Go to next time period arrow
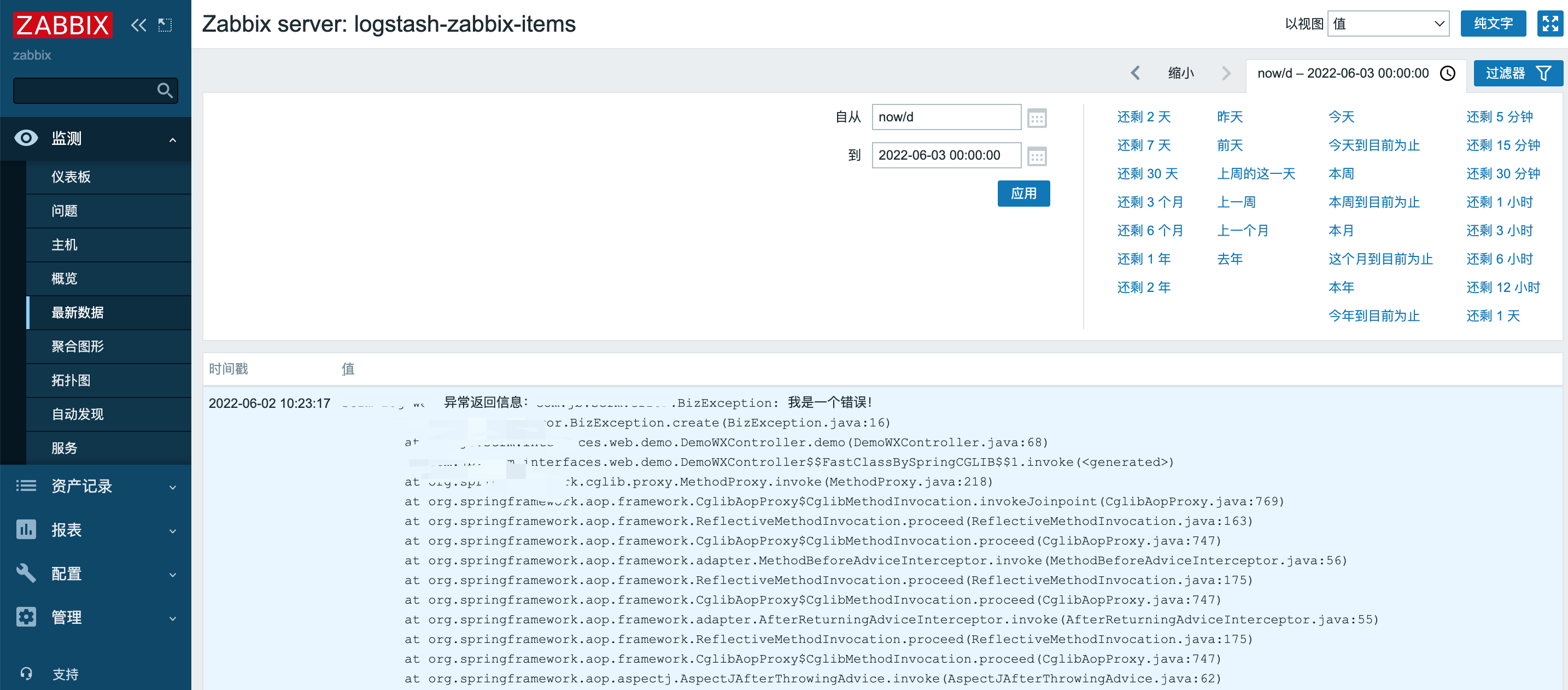Screen dimensions: 1568x690 pyautogui.click(x=1226, y=73)
